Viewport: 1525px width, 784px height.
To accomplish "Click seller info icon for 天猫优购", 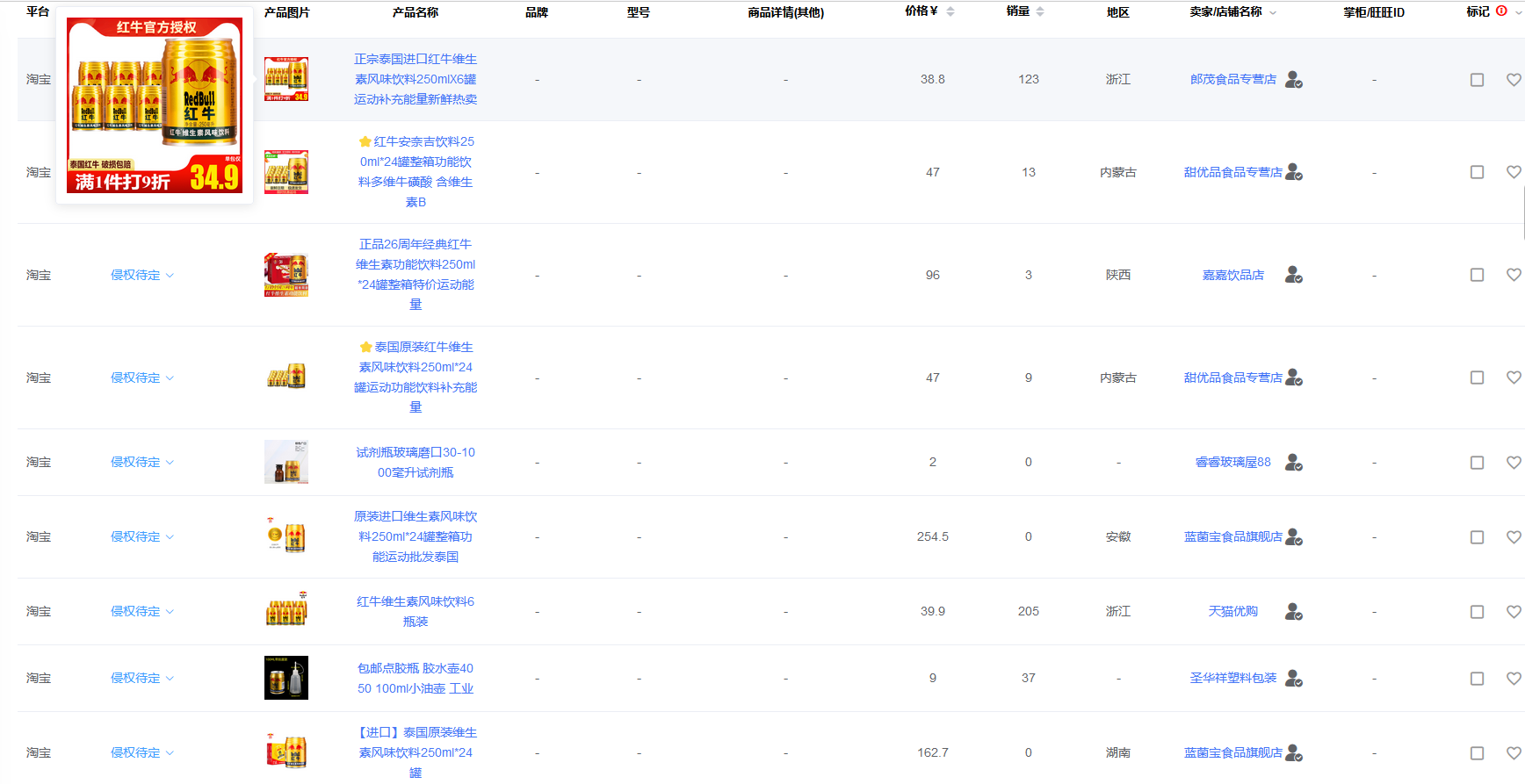I will 1293,612.
